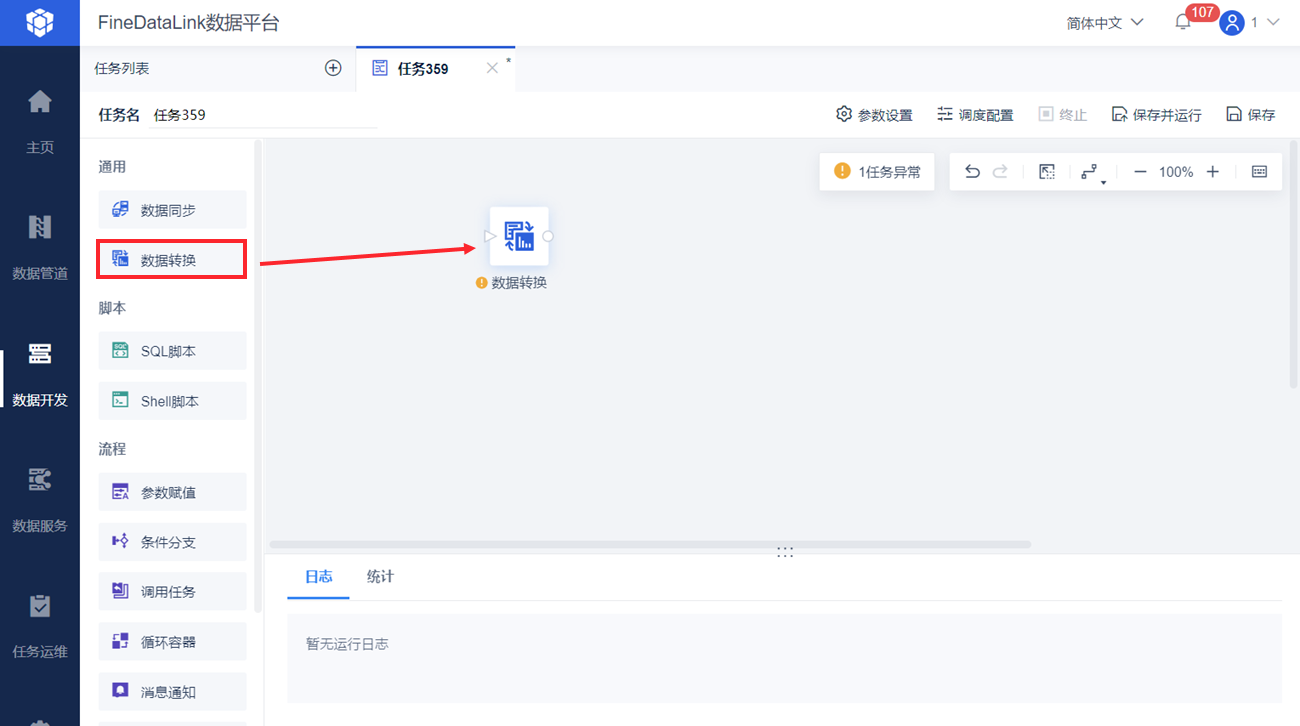Select the 参数赋值 node item
1300x726 pixels.
[172, 492]
